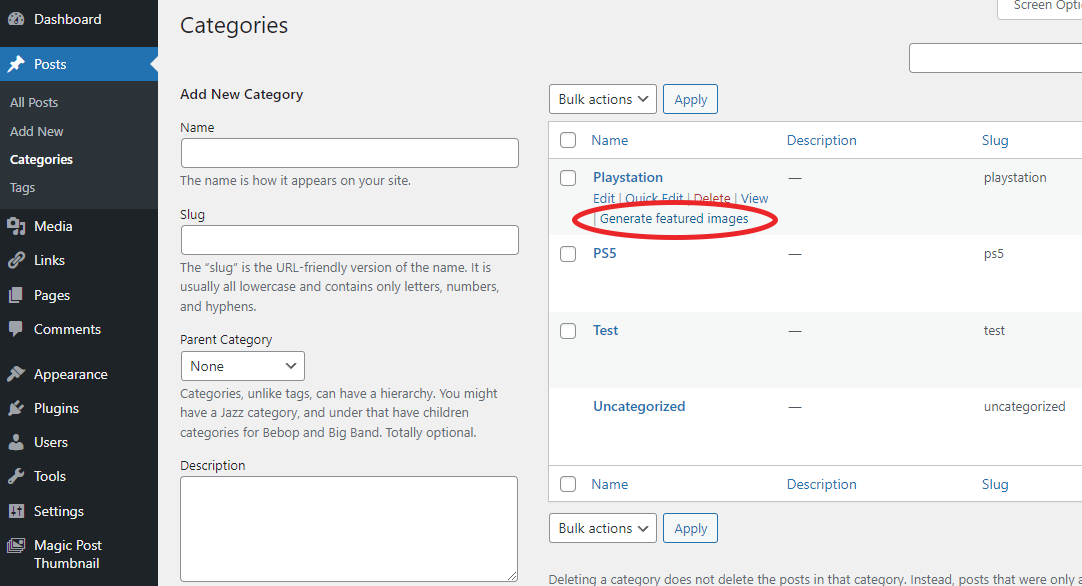Click the Tools wrench icon
Viewport: 1082px width, 586px height.
click(16, 476)
